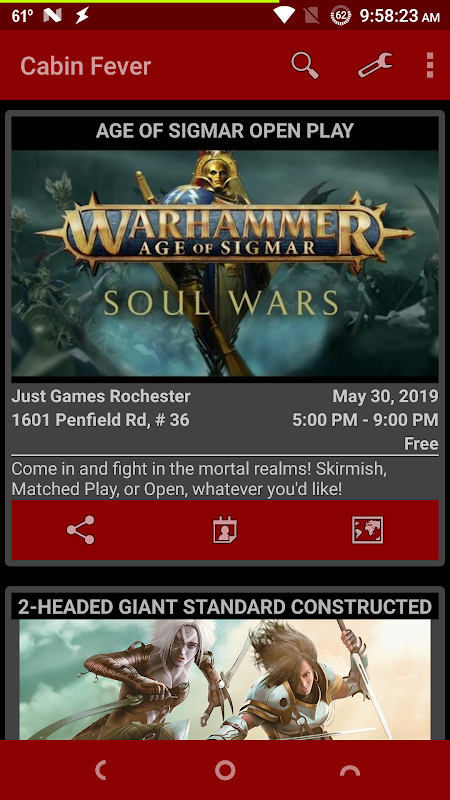This screenshot has width=450, height=800.
Task: Tap the Just Games Rochester venue name
Action: [101, 396]
